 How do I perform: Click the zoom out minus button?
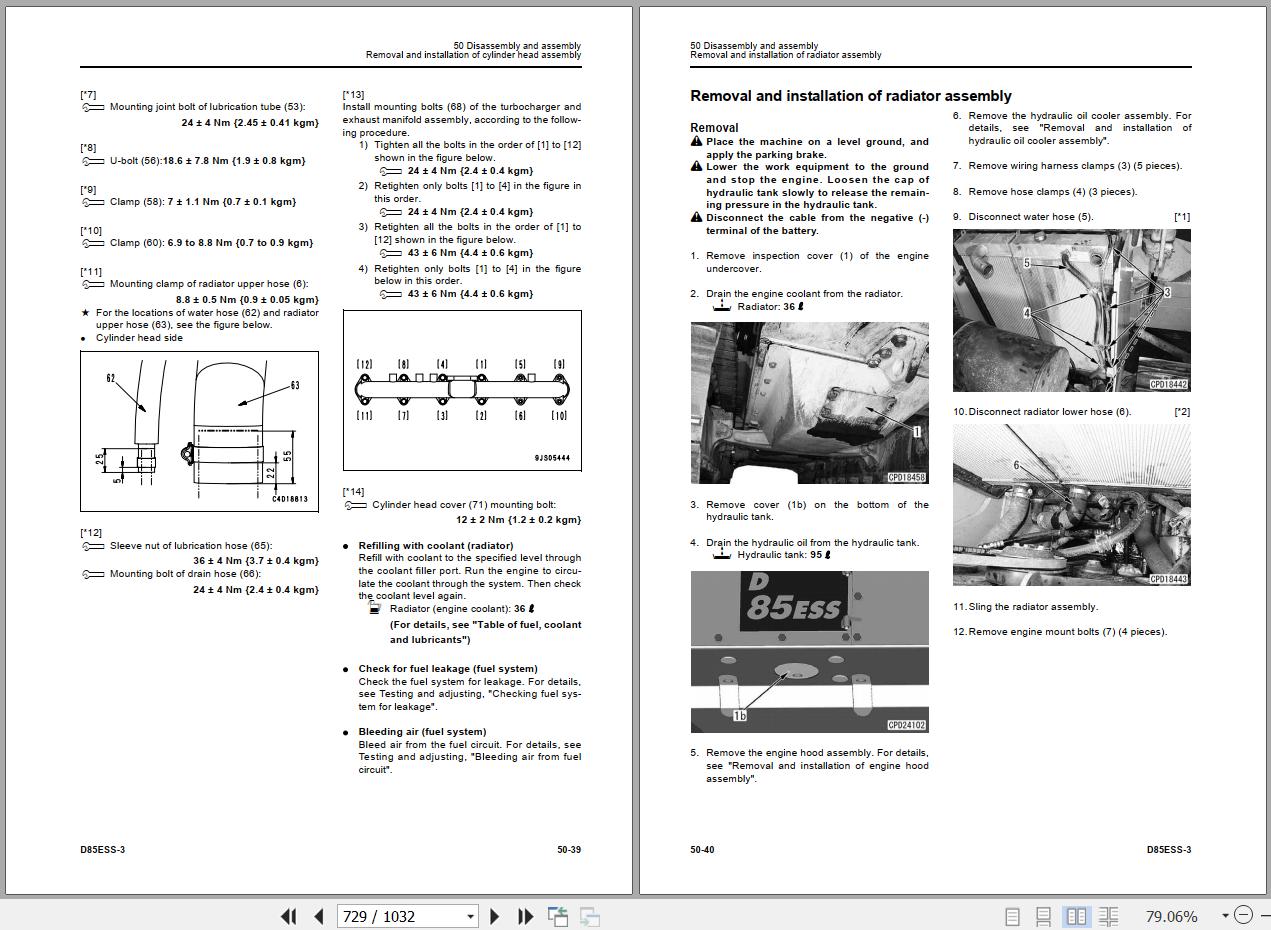pos(1243,915)
